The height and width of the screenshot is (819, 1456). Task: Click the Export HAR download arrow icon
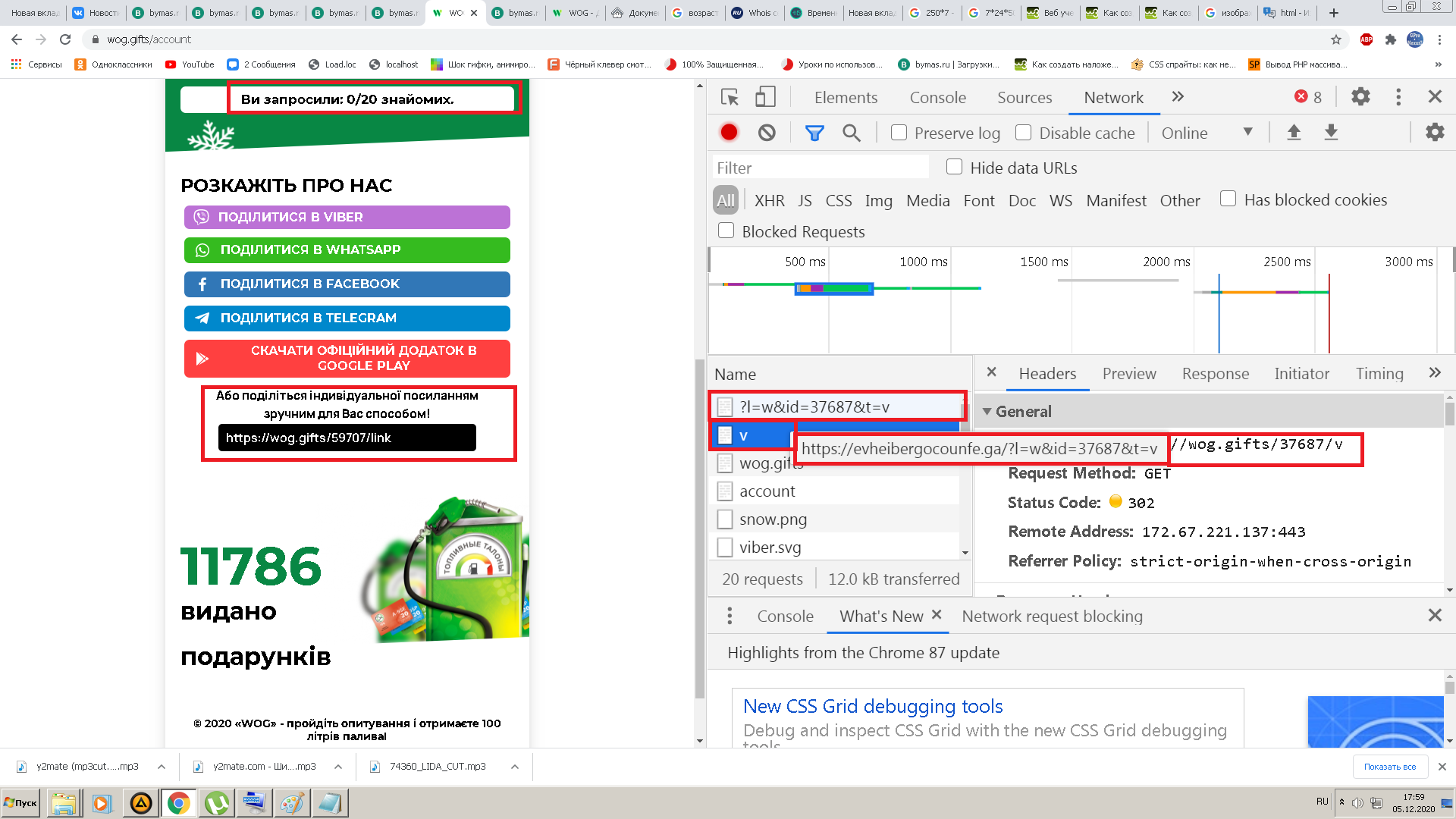point(1331,133)
